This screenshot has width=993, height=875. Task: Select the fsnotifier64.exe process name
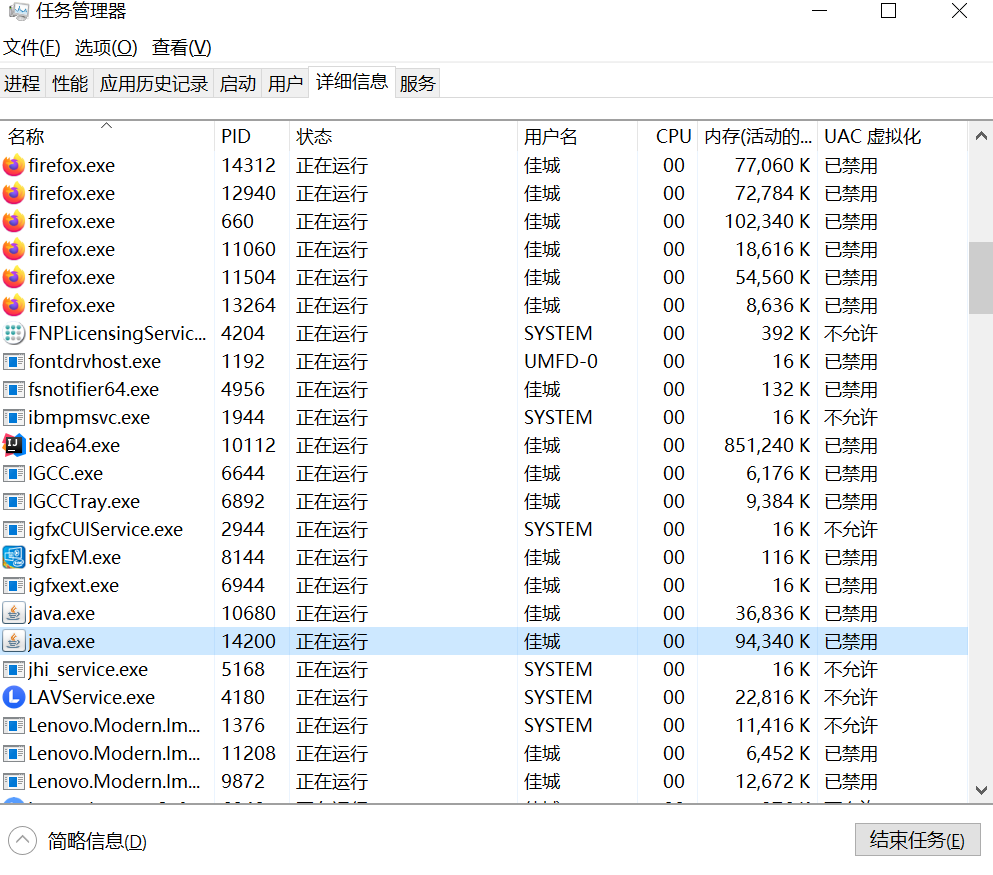[x=93, y=389]
